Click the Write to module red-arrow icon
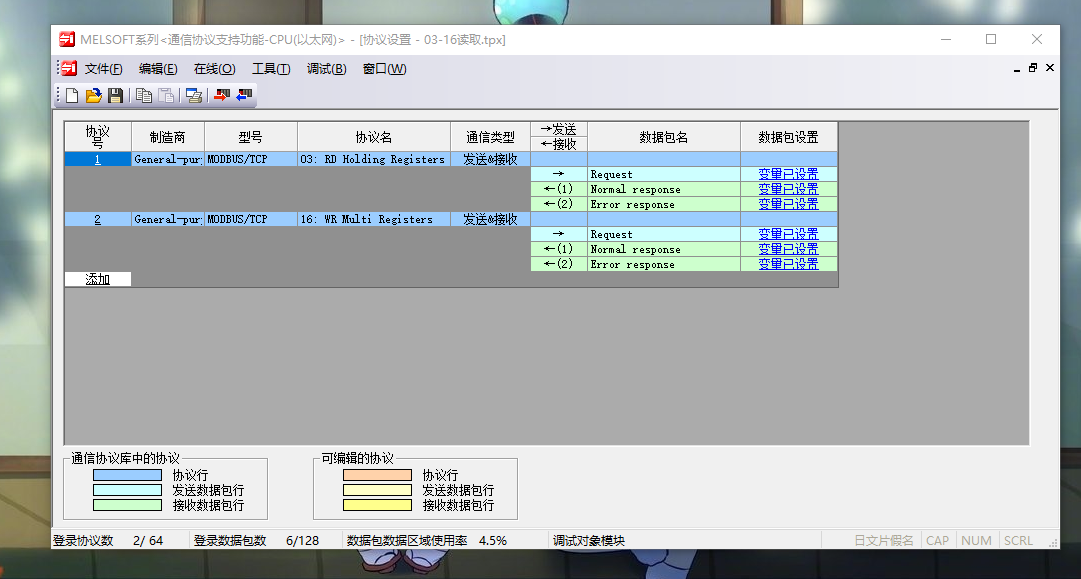The height and width of the screenshot is (579, 1081). point(222,96)
